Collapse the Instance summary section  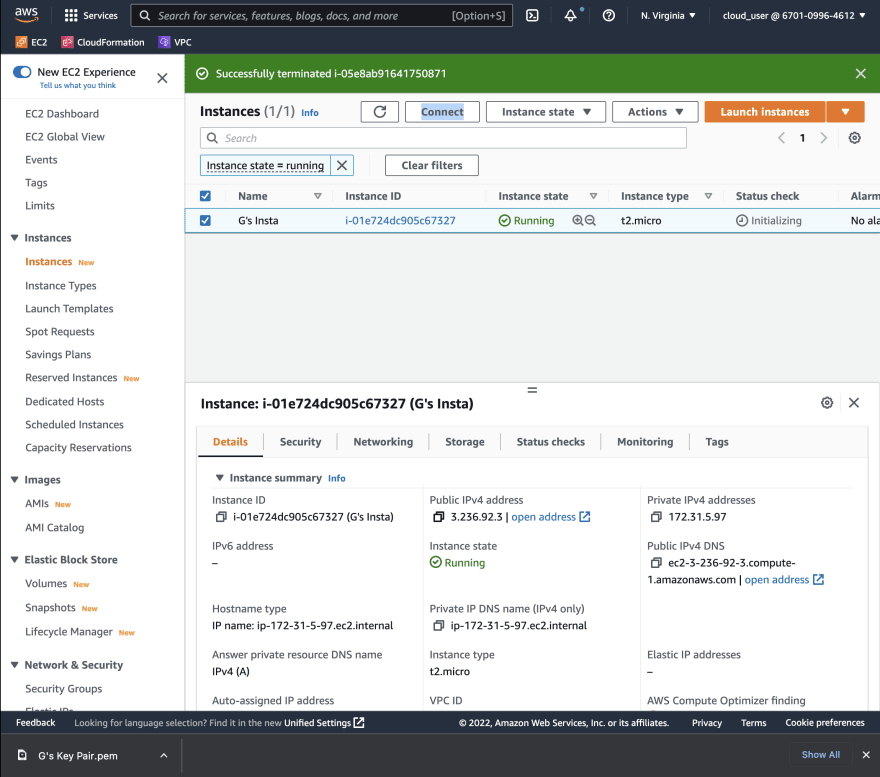[219, 478]
